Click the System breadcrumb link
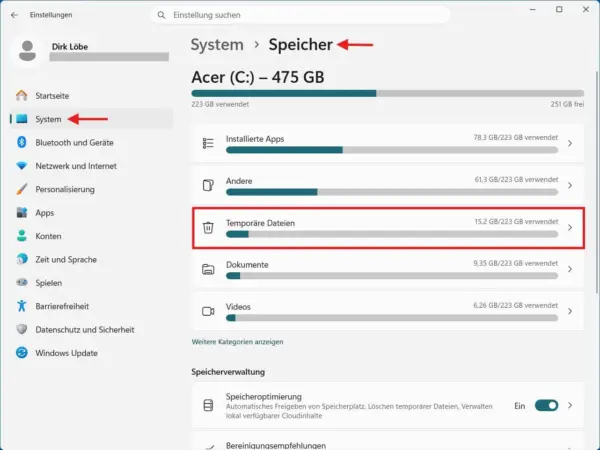Image resolution: width=600 pixels, height=450 pixels. [x=217, y=45]
